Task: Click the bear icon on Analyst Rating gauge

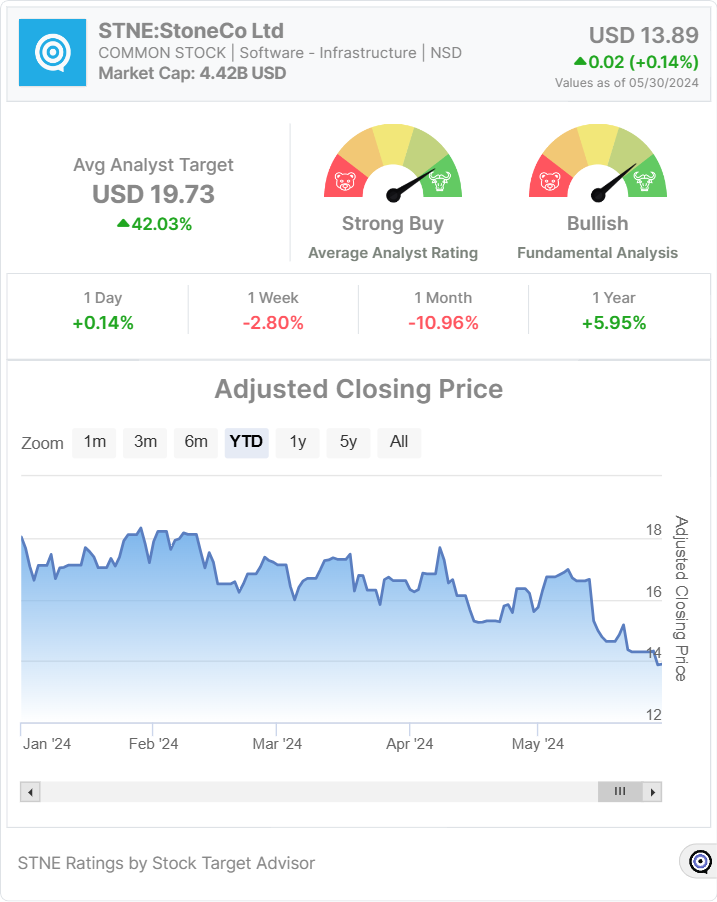Action: click(x=346, y=182)
